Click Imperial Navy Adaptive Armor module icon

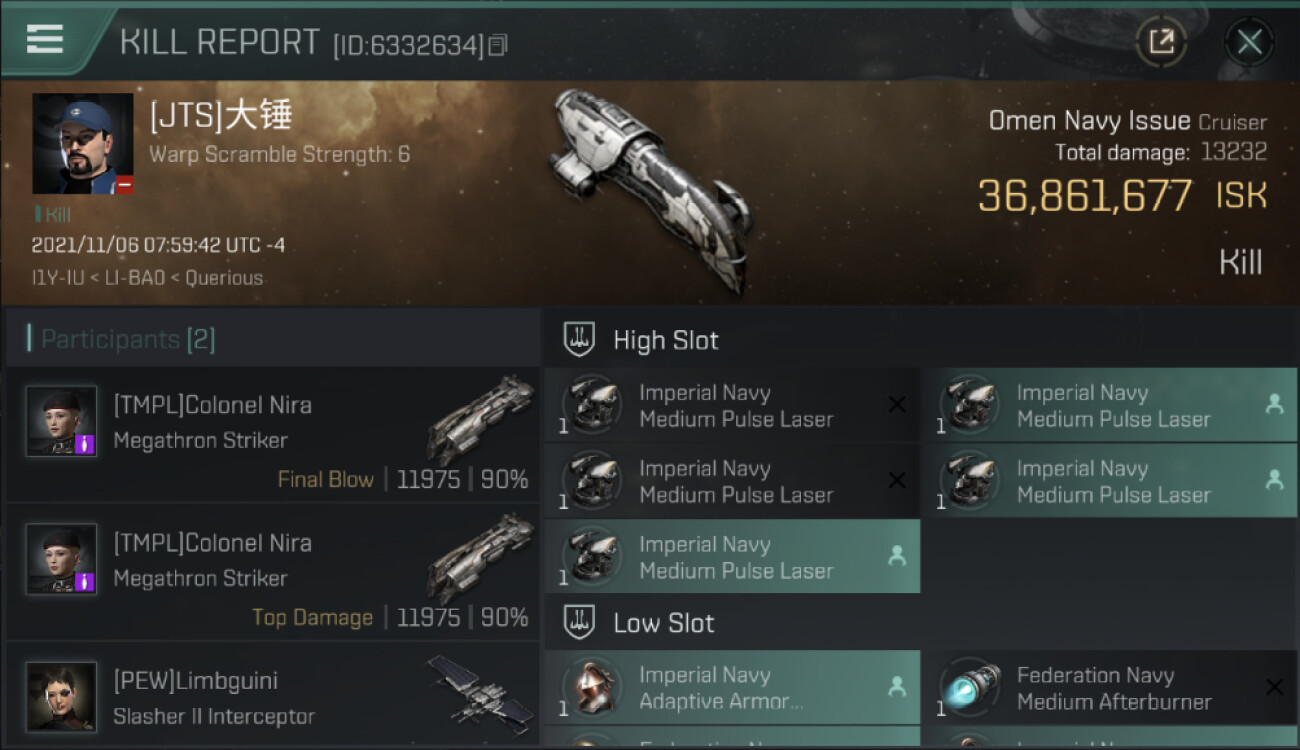tap(591, 689)
